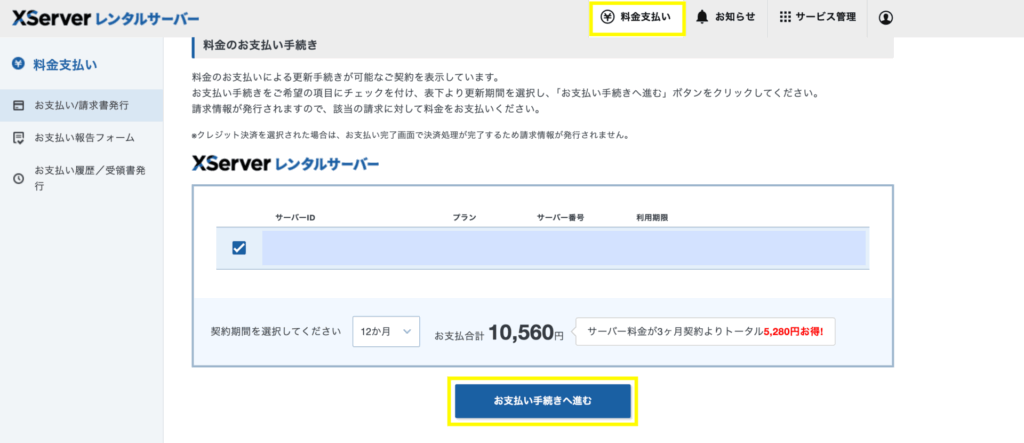This screenshot has width=1024, height=443.
Task: Click the clock icon for お支払い履歴
Action: tap(18, 178)
